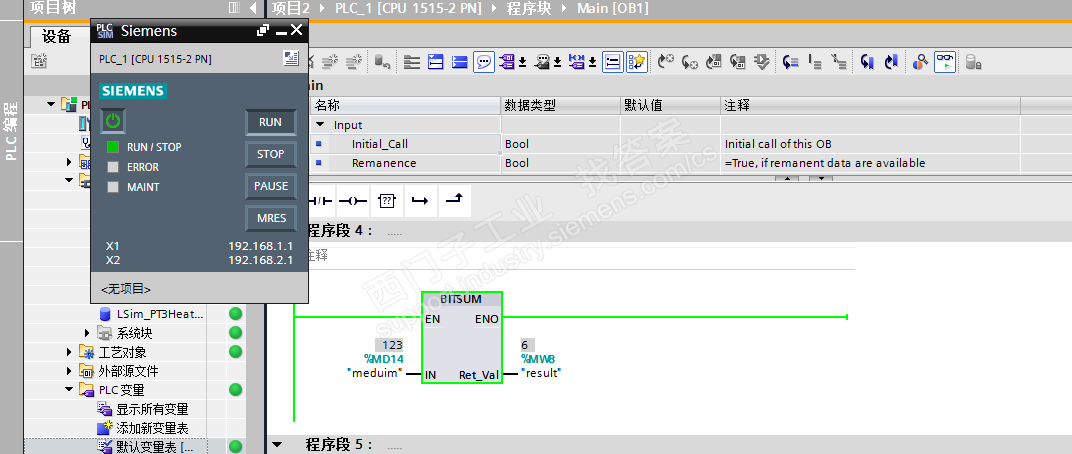
Task: Click STOP button in PLCSIM
Action: coord(271,155)
